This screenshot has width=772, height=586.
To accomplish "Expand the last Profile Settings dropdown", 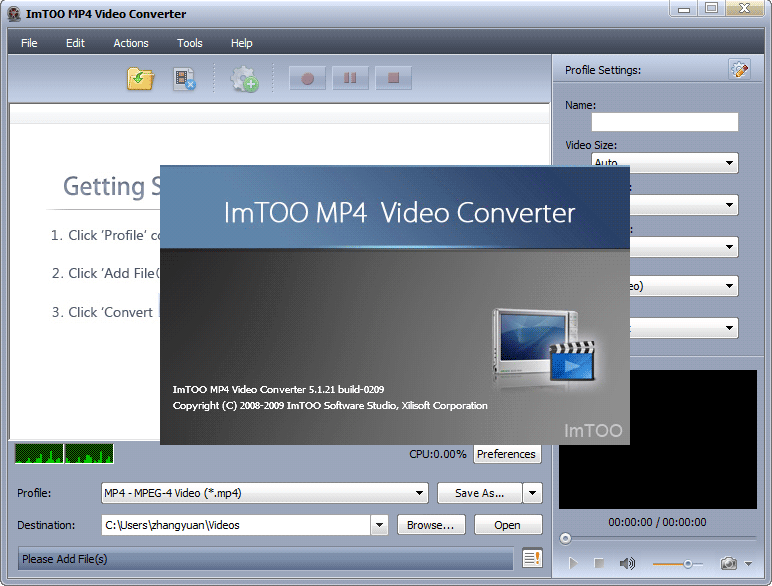I will pyautogui.click(x=729, y=328).
